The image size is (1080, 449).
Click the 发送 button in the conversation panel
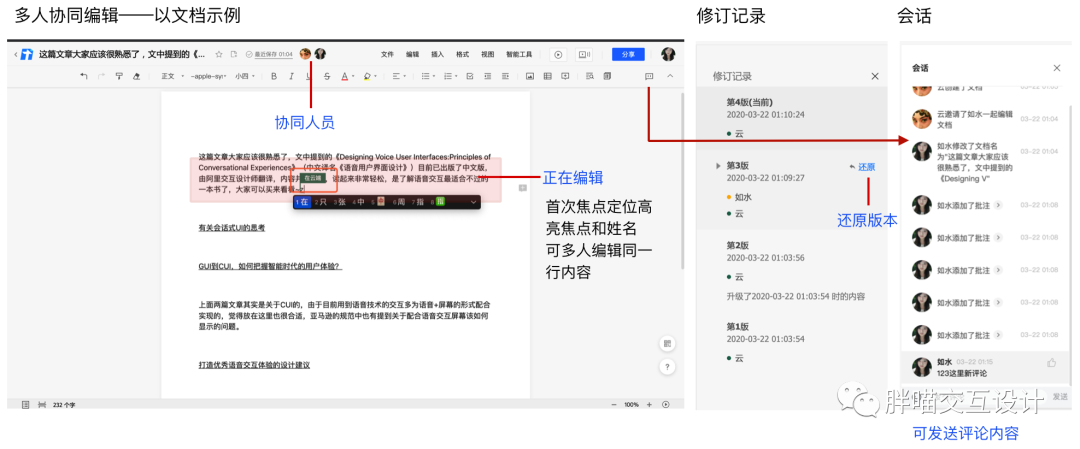[1059, 396]
